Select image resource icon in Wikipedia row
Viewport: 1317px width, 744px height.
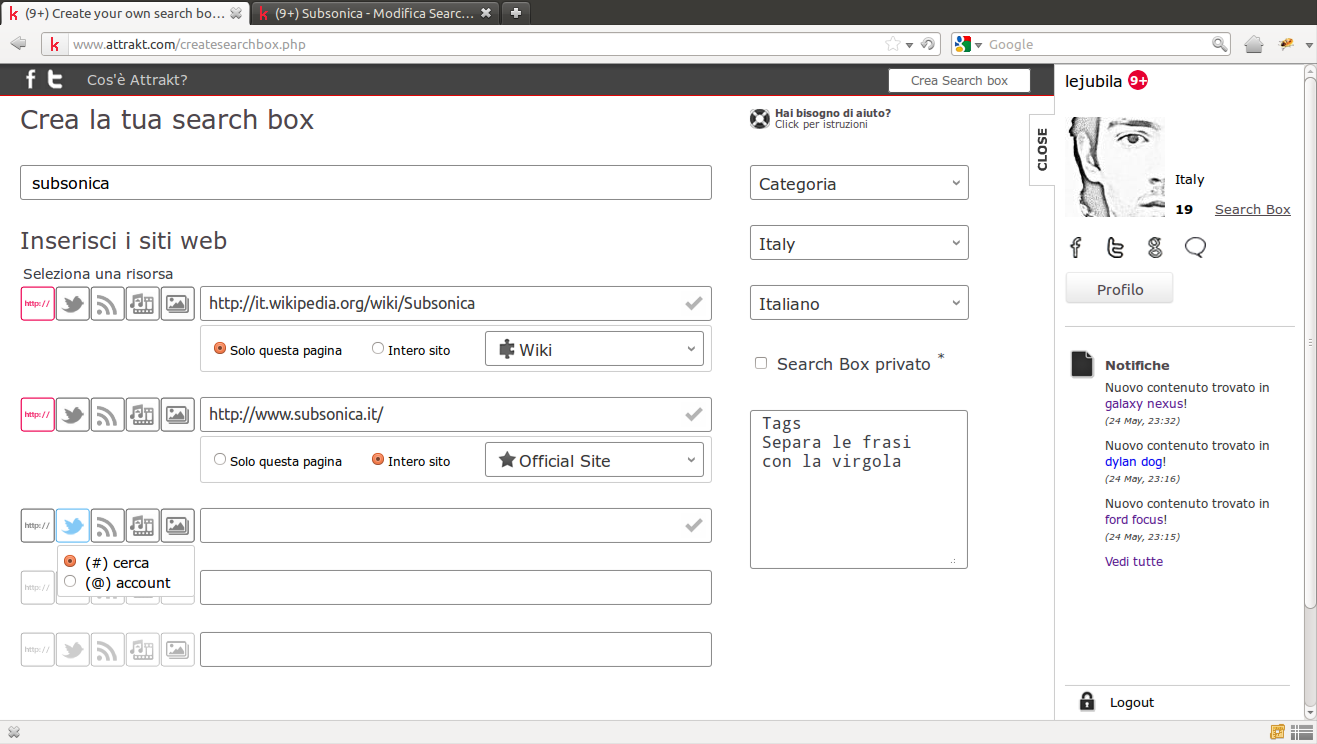(178, 304)
